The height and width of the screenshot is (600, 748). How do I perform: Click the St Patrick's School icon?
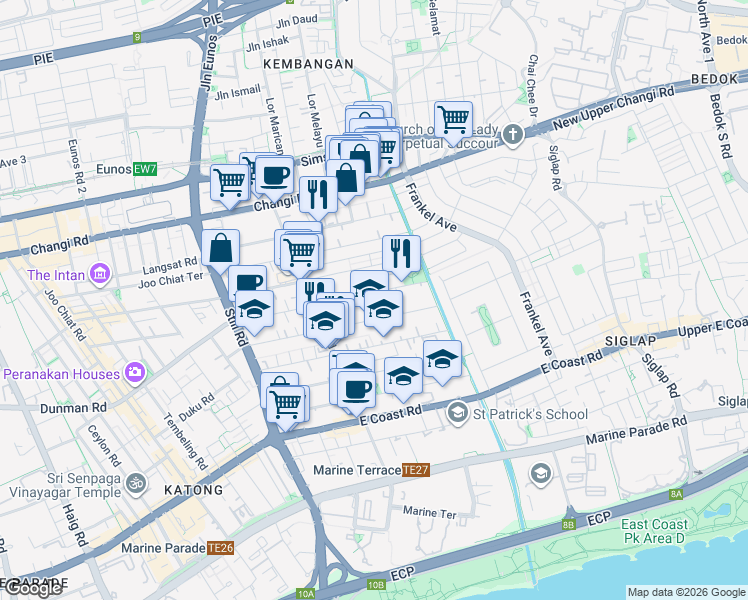457,413
